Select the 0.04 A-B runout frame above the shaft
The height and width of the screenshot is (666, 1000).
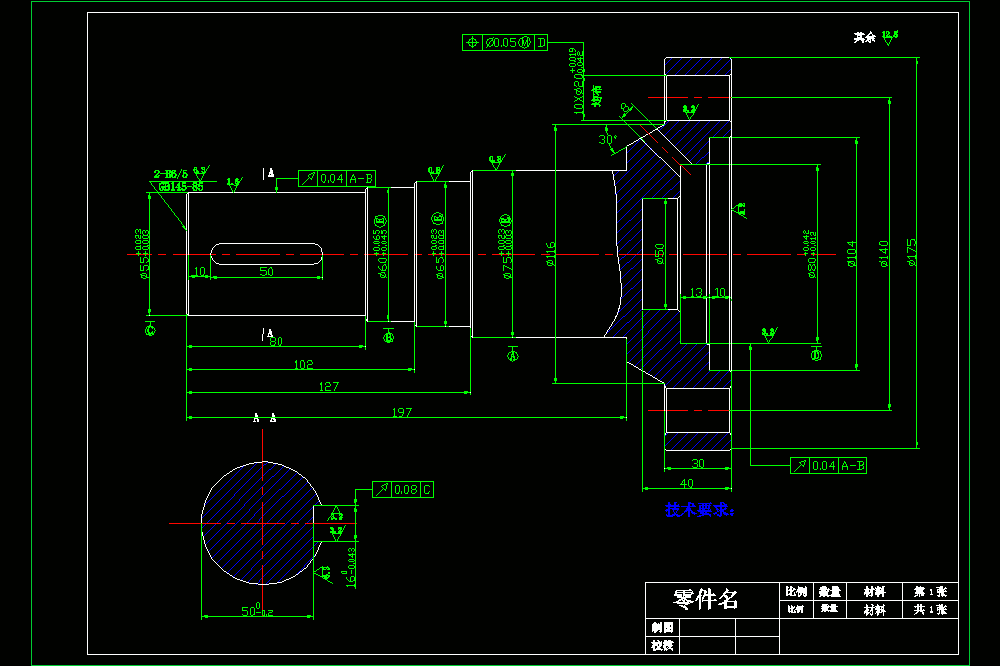337,179
